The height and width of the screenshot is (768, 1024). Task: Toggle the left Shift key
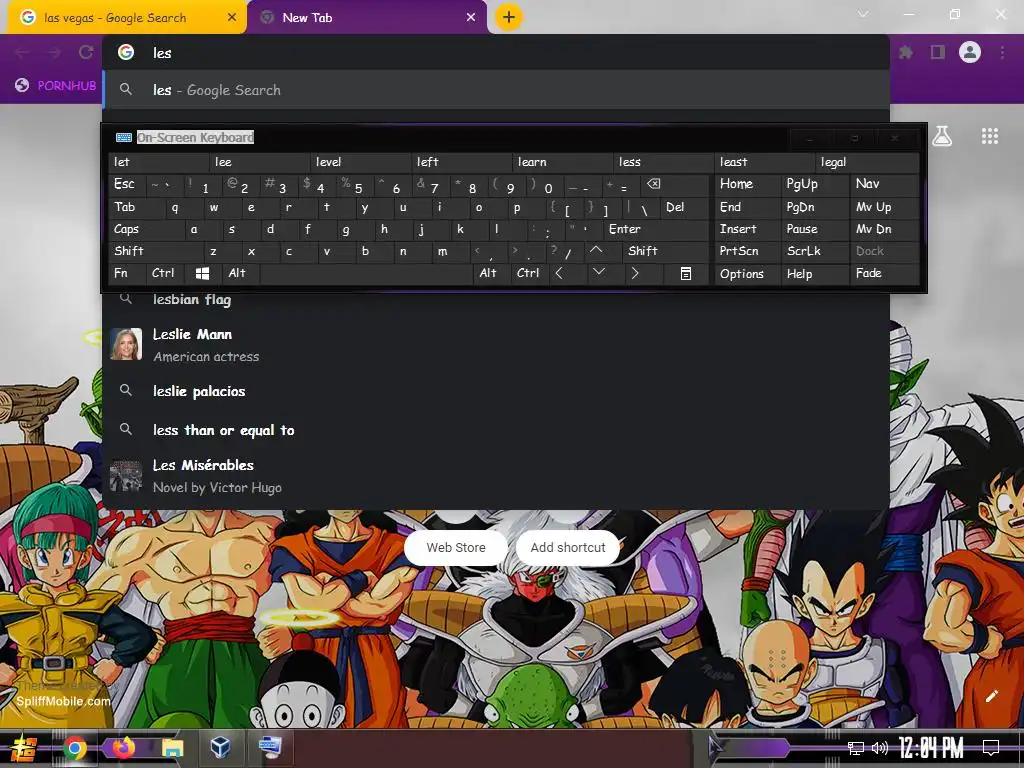tap(155, 251)
